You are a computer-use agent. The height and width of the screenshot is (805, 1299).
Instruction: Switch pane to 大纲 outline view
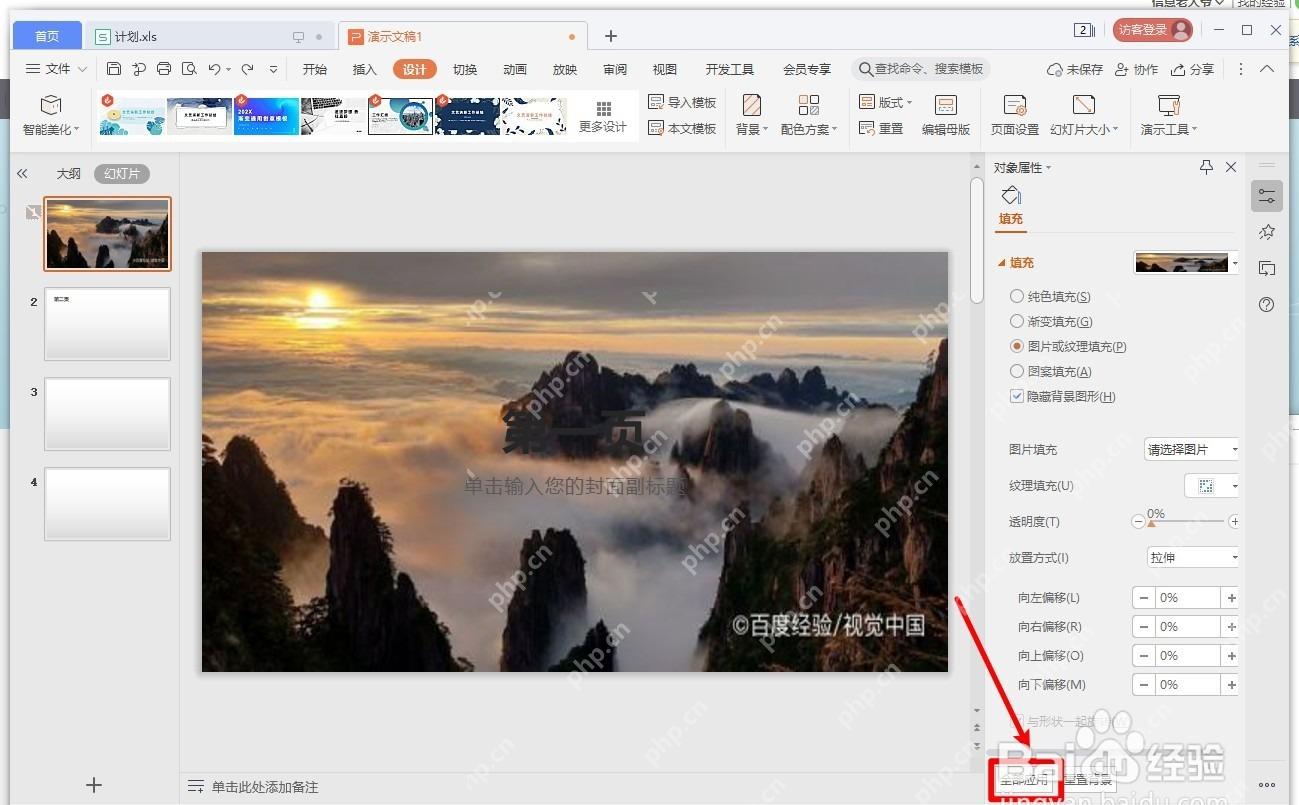pos(68,173)
